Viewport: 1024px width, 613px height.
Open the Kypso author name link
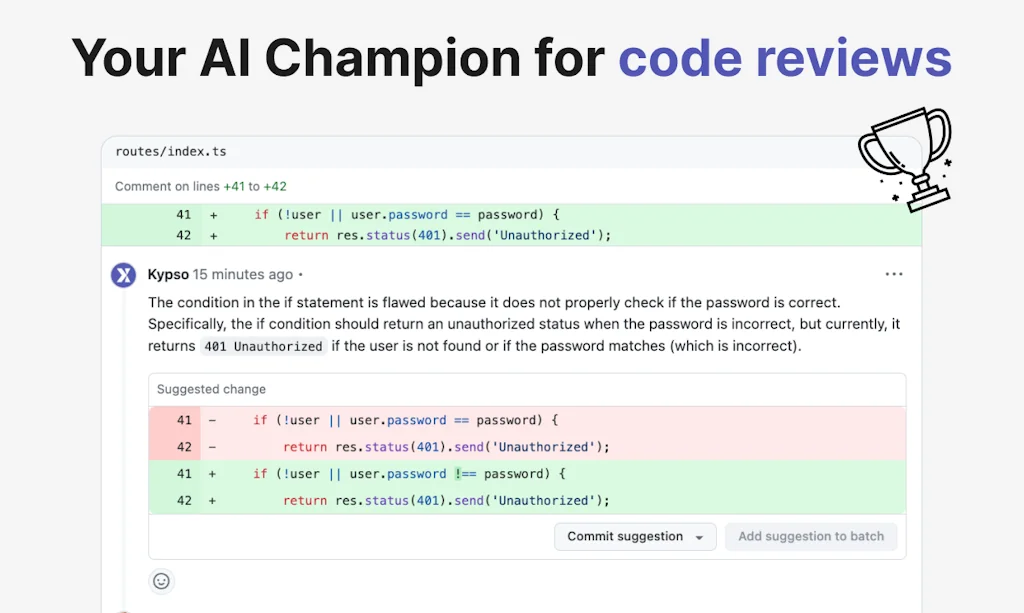click(x=168, y=274)
